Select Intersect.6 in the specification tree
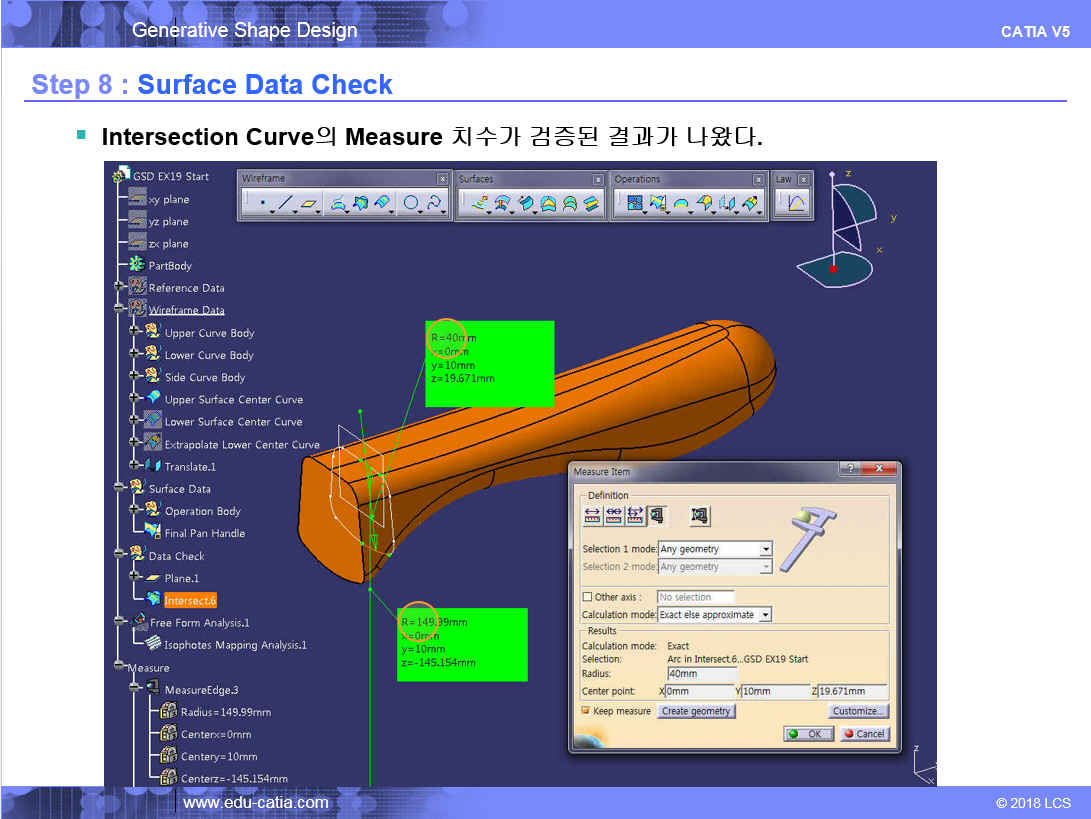1091x819 pixels. (x=190, y=600)
